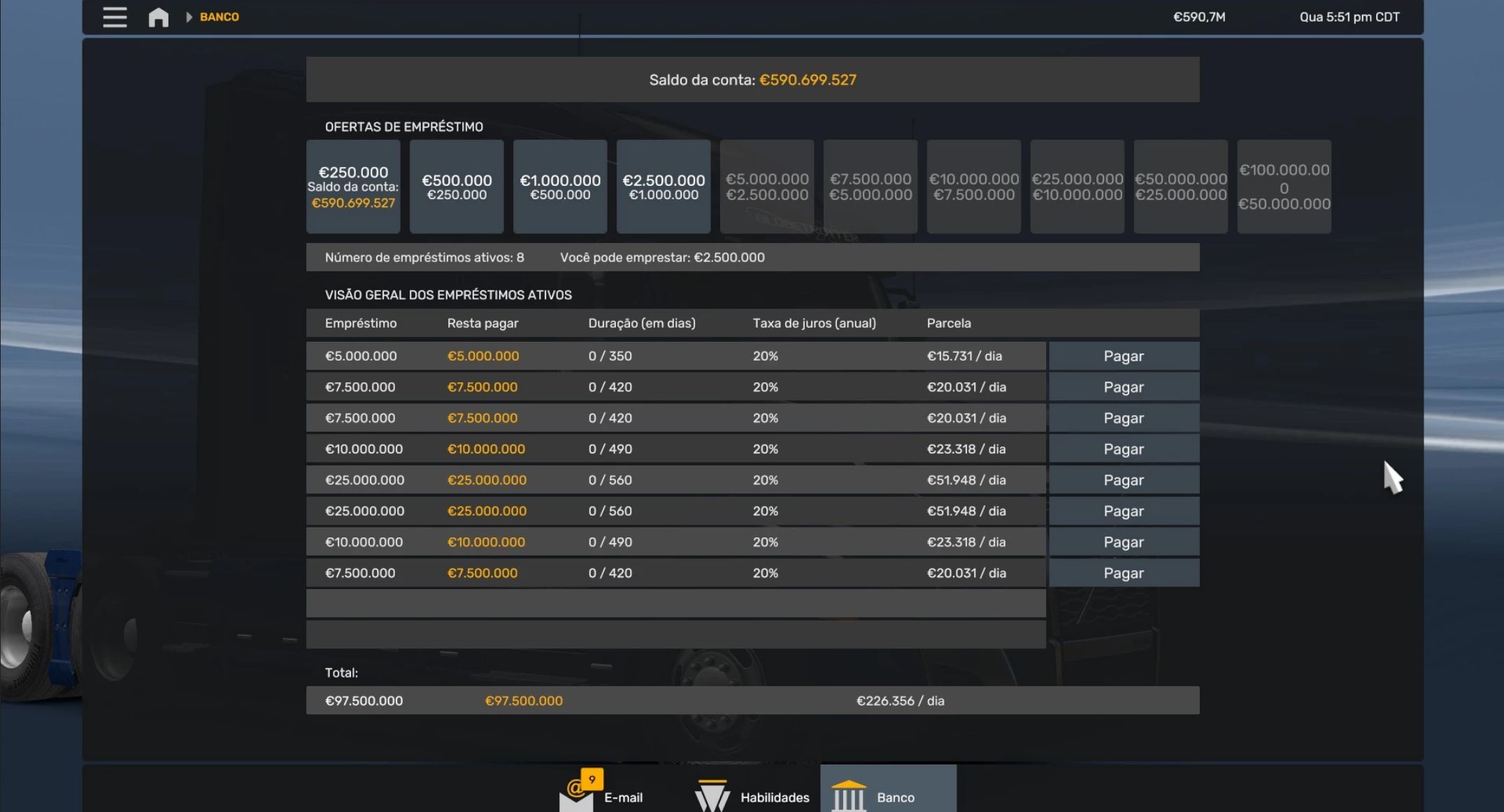This screenshot has width=1504, height=812.
Task: Click the home icon in the top bar
Action: click(x=159, y=17)
